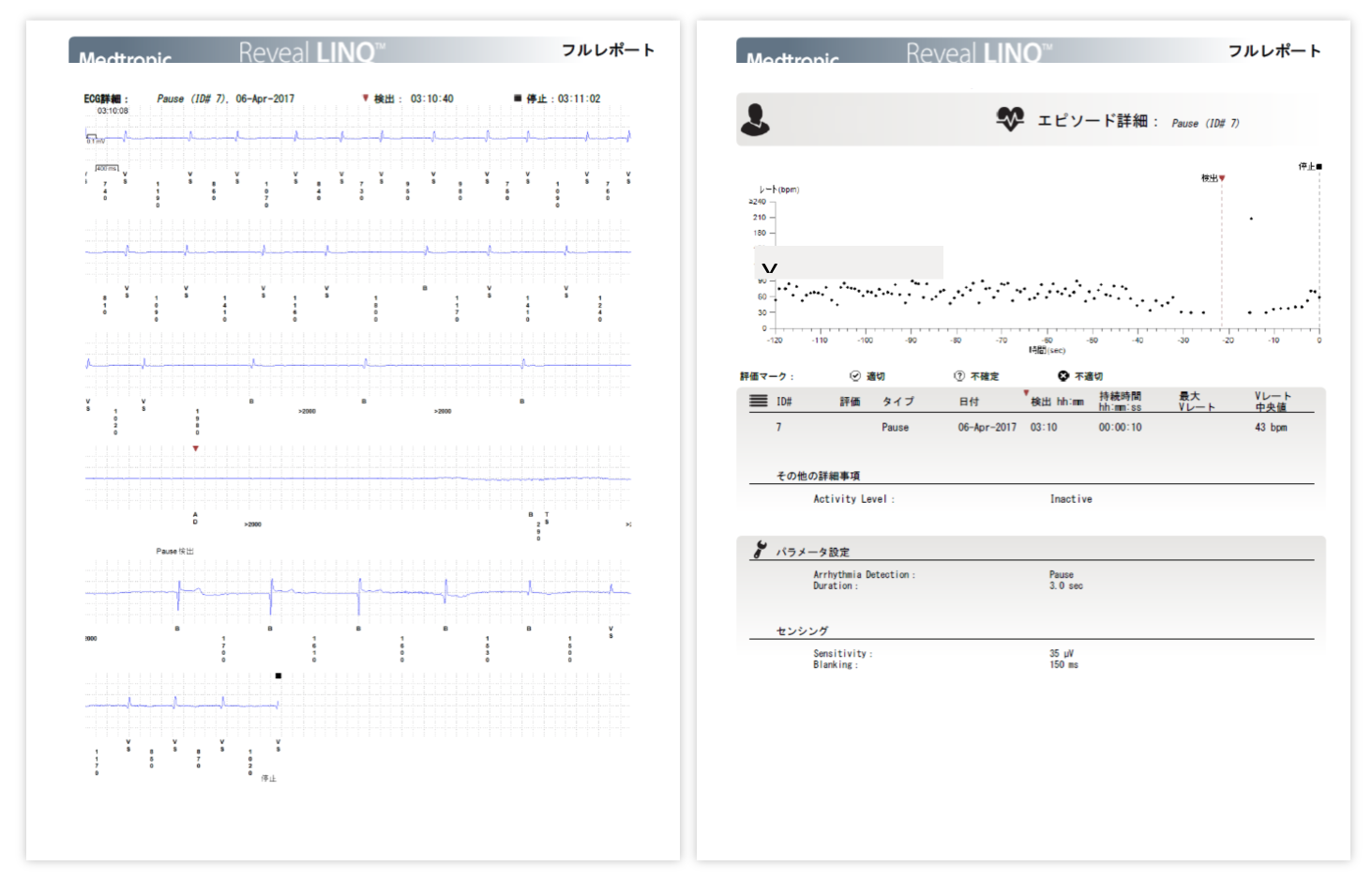Click the patient silhouette icon
Screen dimensions: 1372x881
[x=755, y=120]
